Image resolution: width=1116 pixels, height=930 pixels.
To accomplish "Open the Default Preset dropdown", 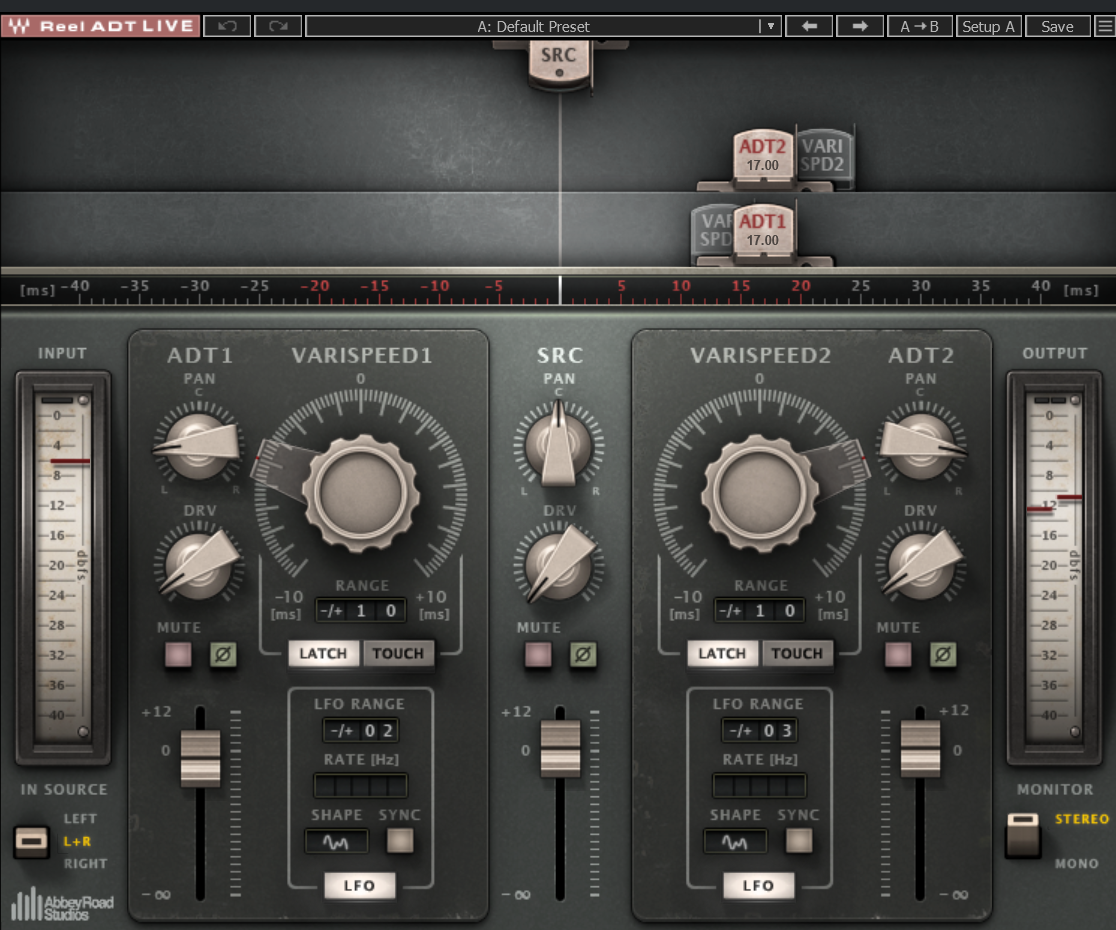I will point(544,26).
